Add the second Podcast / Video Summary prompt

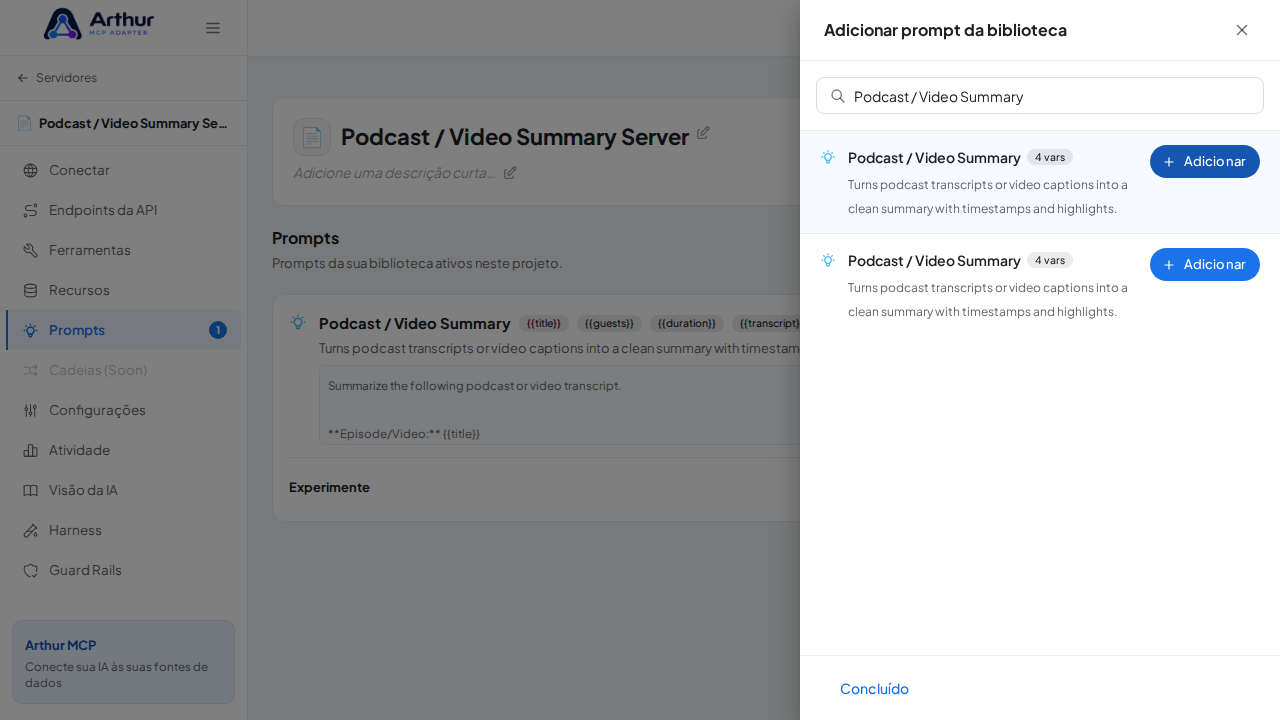click(1205, 264)
